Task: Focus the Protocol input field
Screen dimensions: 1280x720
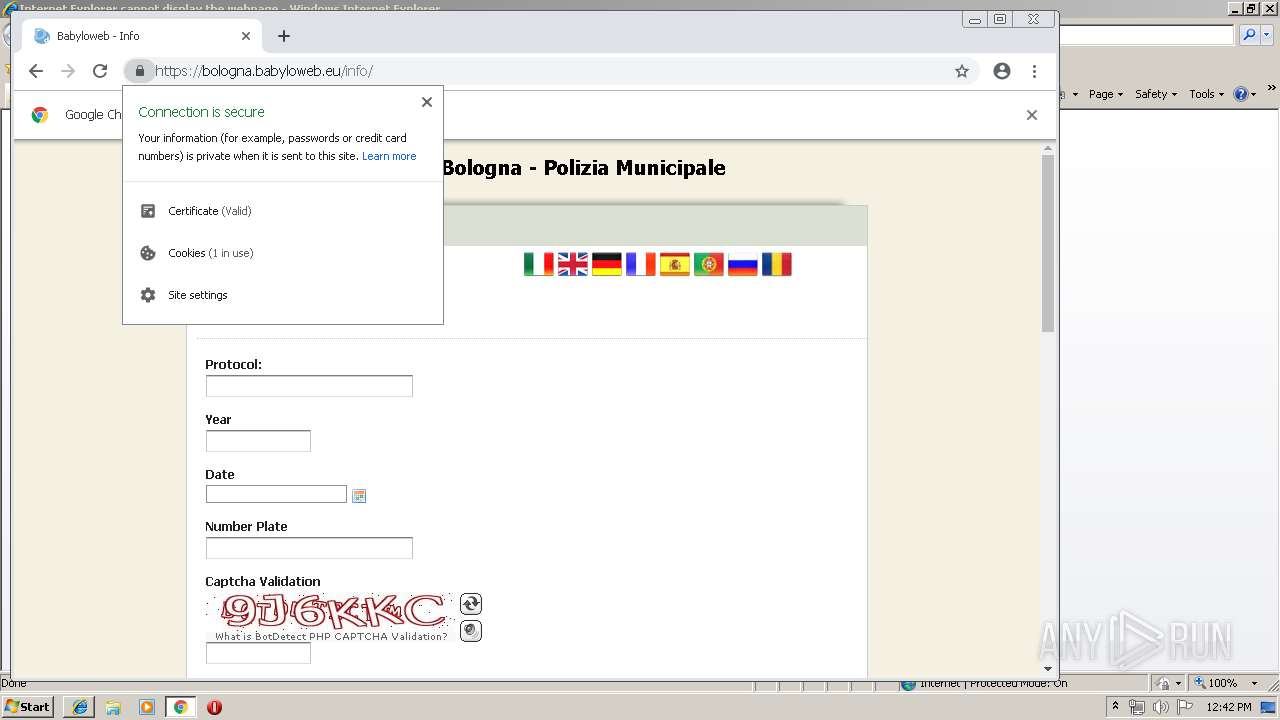Action: (309, 386)
